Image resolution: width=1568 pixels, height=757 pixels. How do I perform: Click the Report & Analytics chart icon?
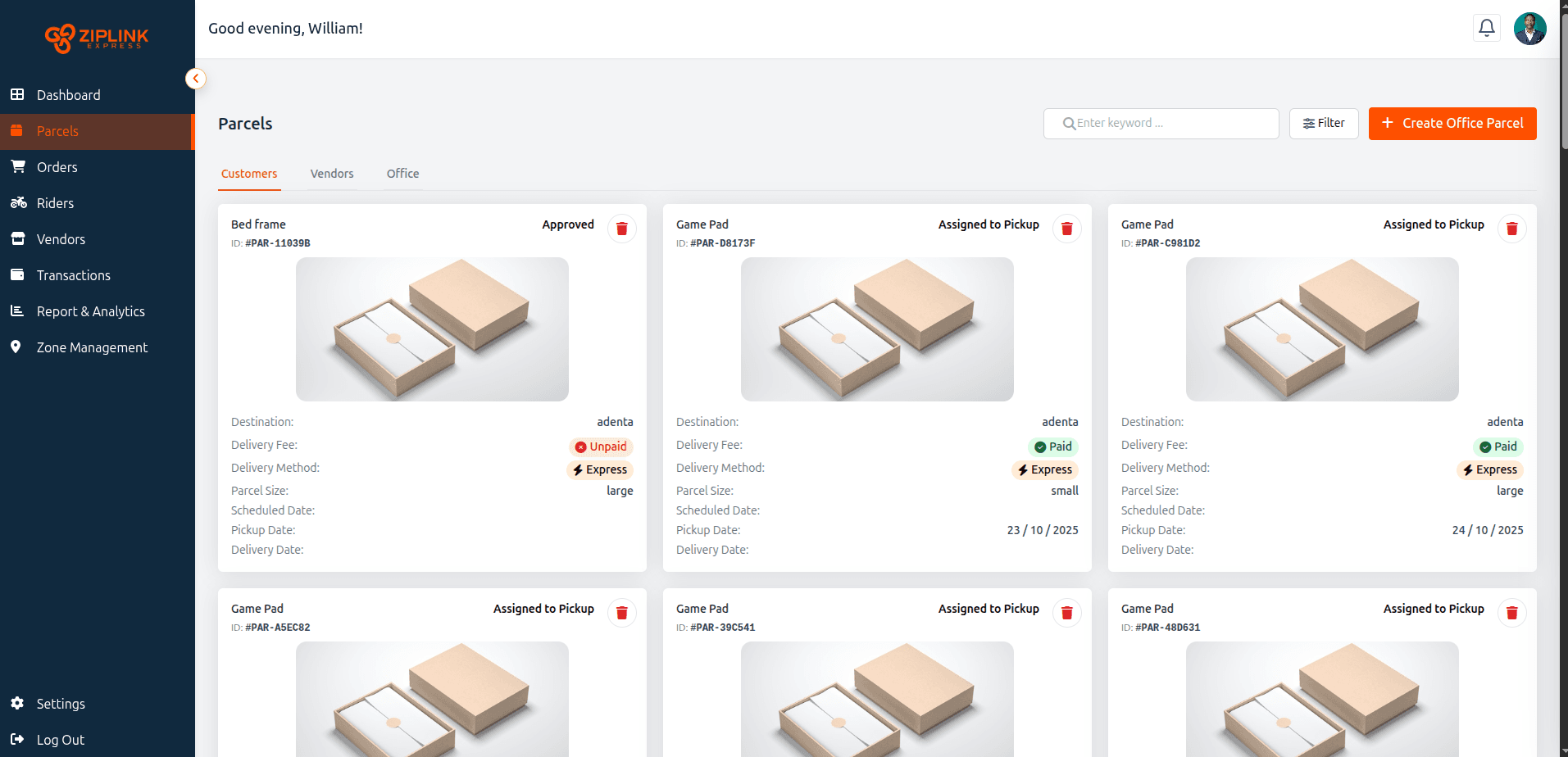[16, 311]
